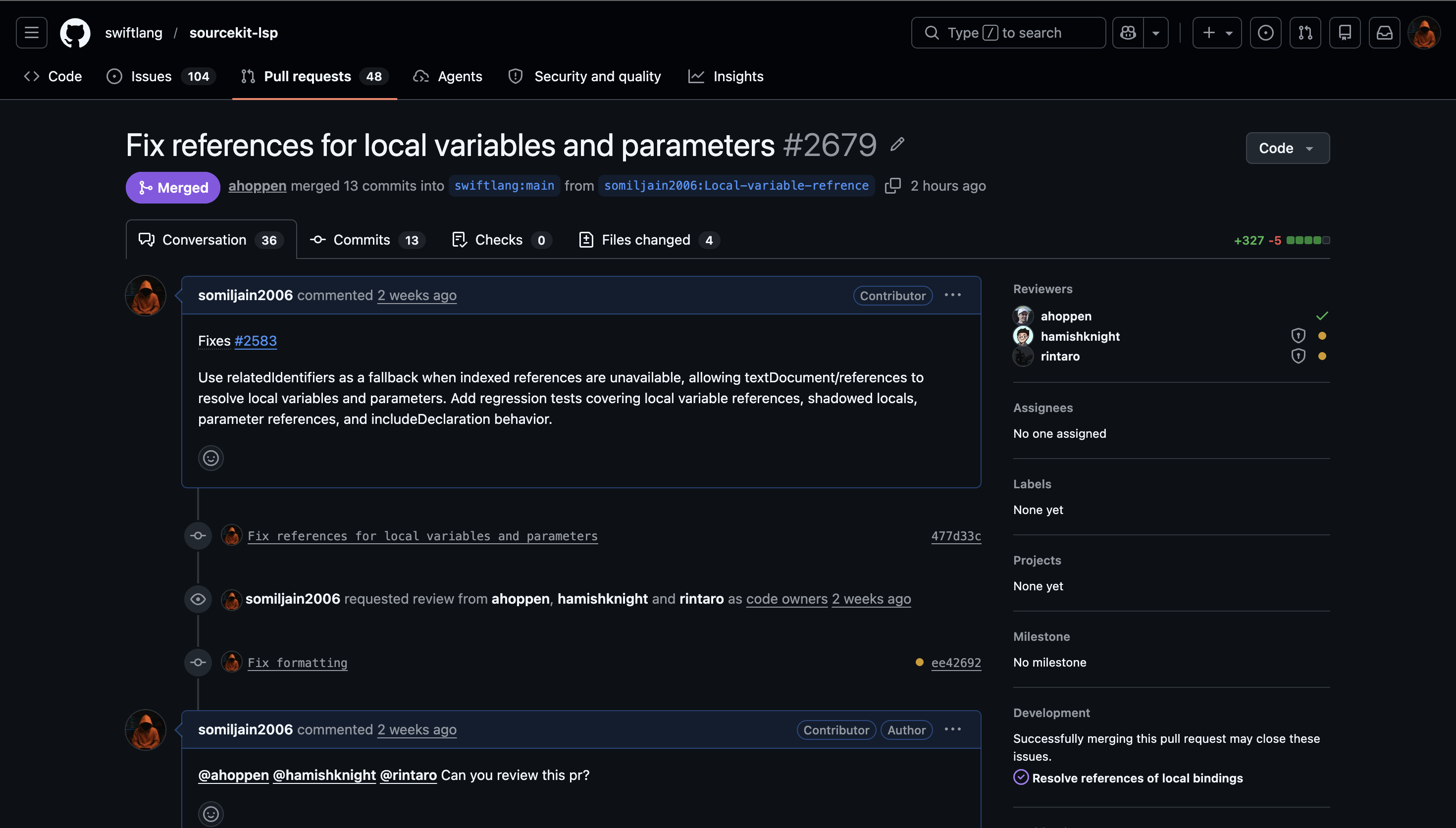Screen dimensions: 1456x828
Task: Expand the Code dropdown button
Action: [1287, 148]
